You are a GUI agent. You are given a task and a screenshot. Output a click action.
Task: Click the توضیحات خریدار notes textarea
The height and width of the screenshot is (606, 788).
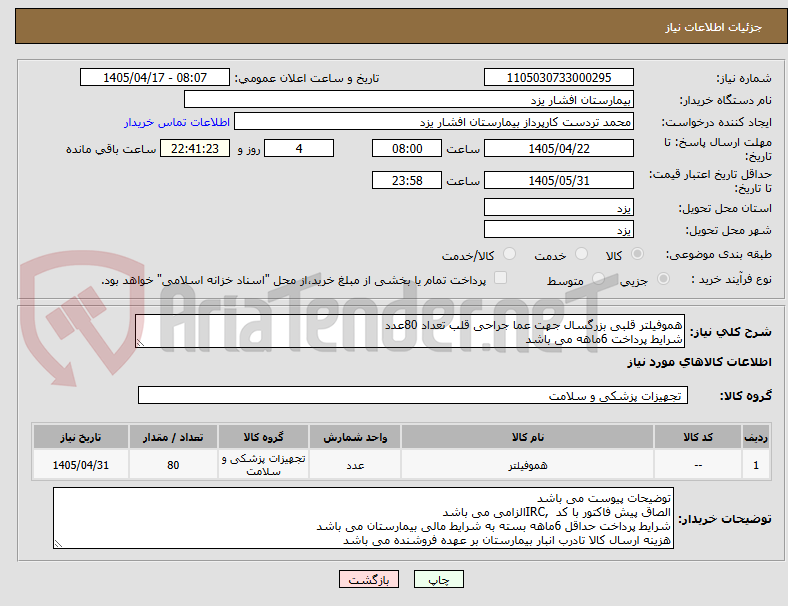pyautogui.click(x=363, y=518)
